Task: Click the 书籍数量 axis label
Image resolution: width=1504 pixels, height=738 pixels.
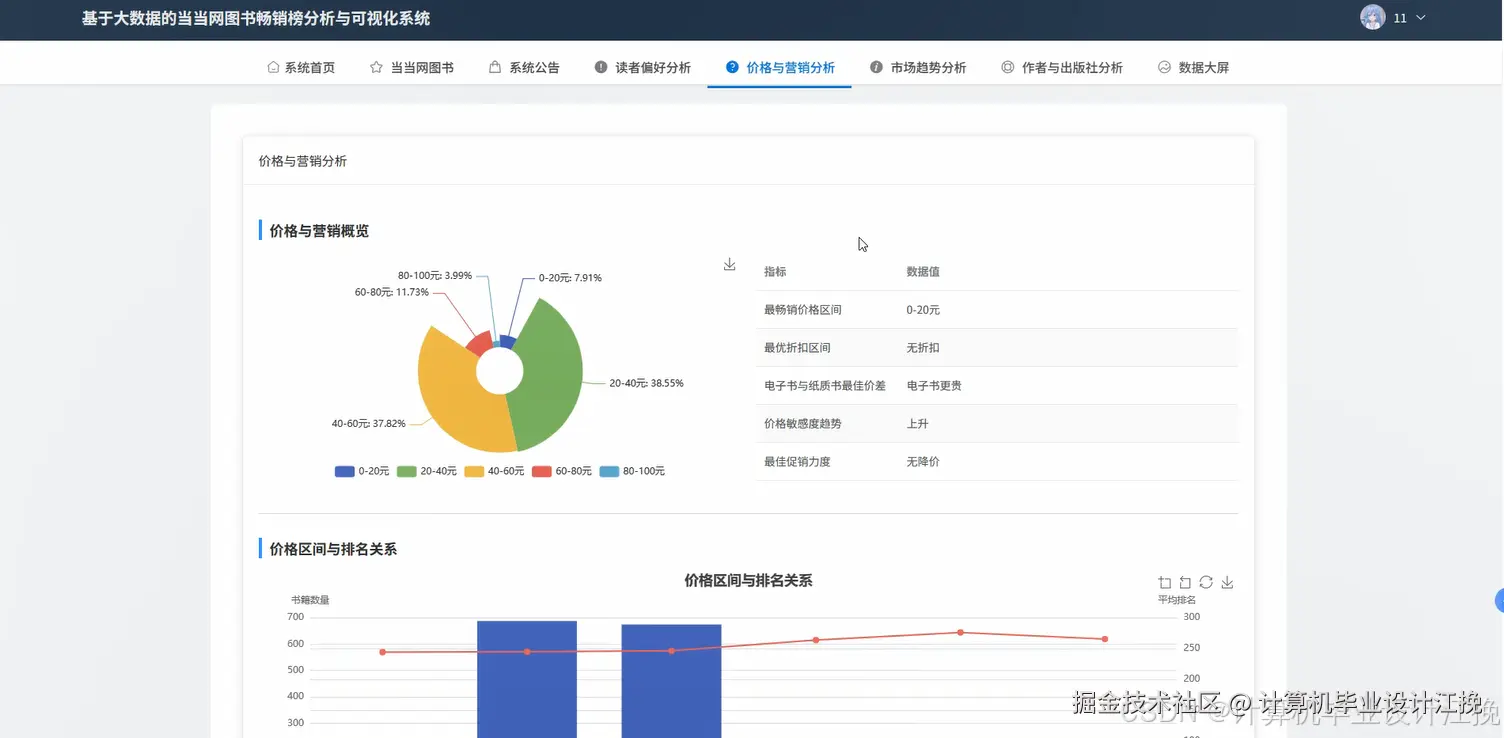Action: coord(310,600)
